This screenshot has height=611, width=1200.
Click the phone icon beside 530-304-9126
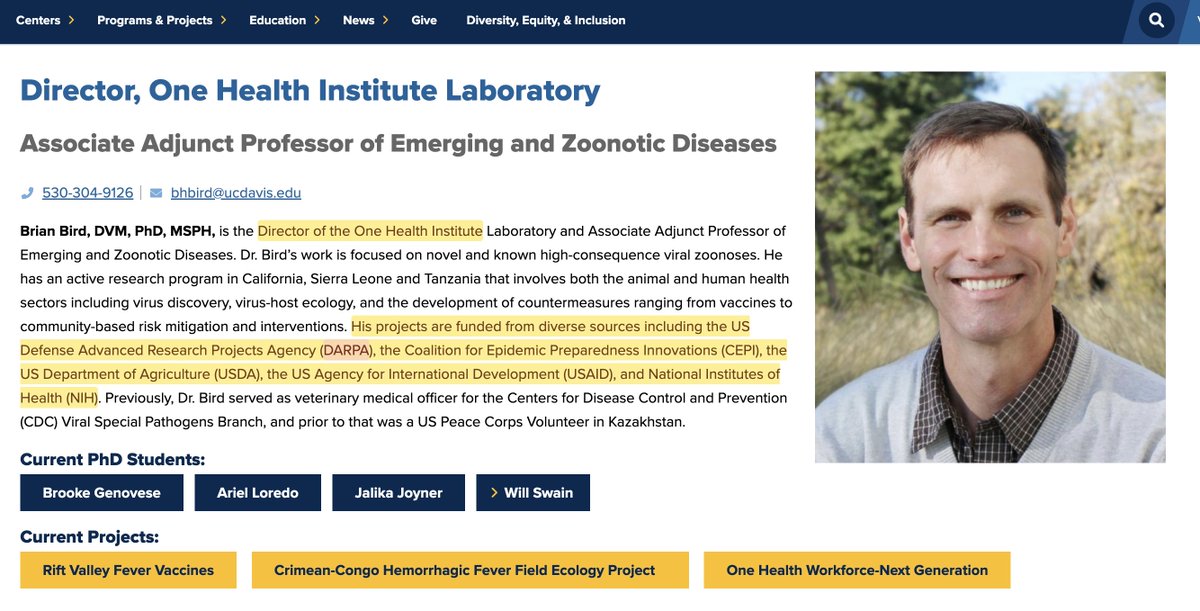point(27,193)
